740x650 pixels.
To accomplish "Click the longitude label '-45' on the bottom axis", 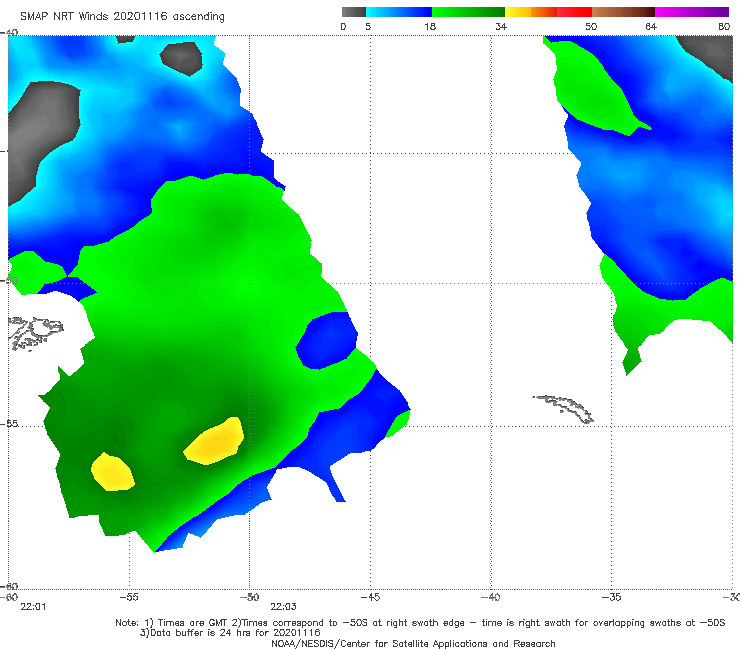I will [370, 597].
